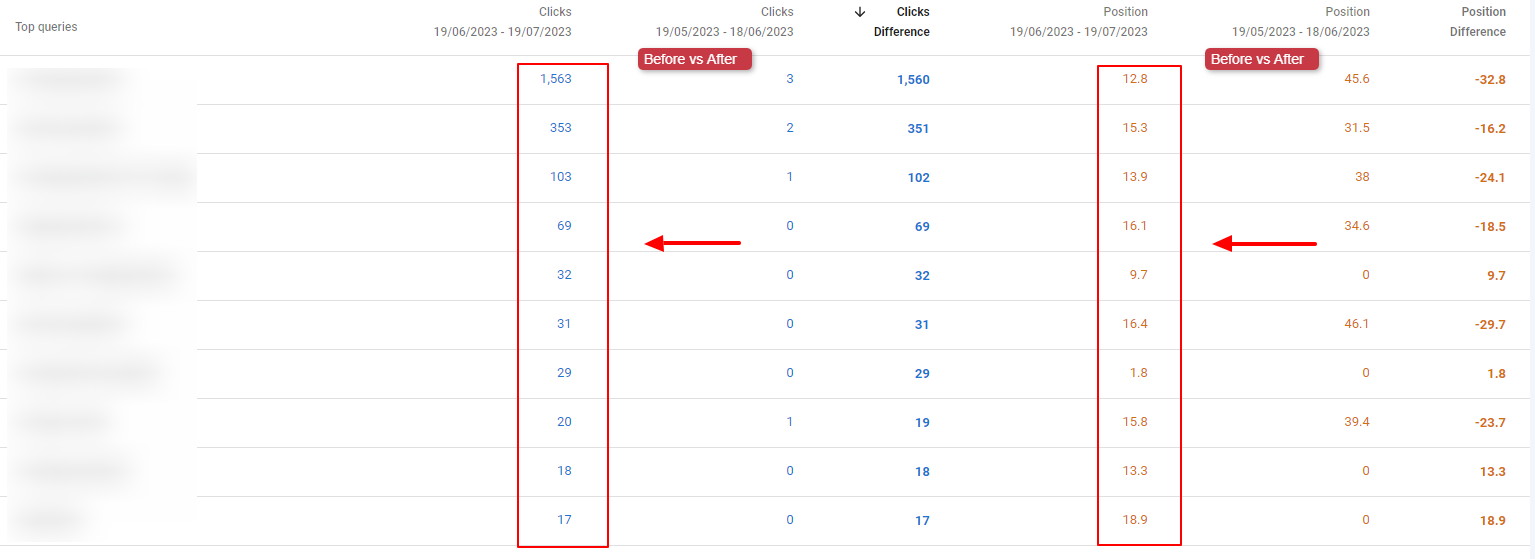Screen dimensions: 1535x559
Task: Select the 103 clicks cell
Action: pos(561,176)
